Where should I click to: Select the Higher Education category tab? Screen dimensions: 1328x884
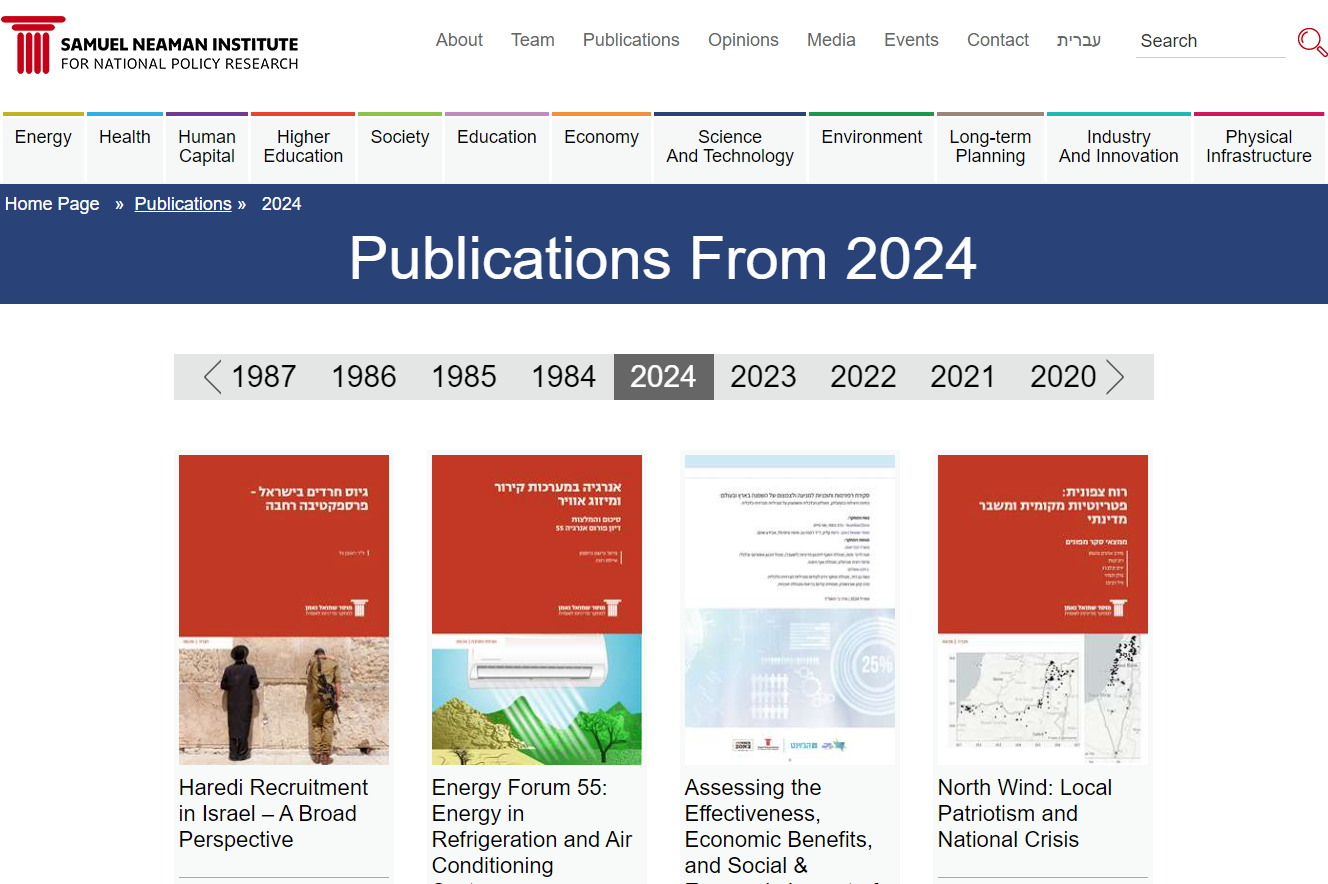point(303,147)
